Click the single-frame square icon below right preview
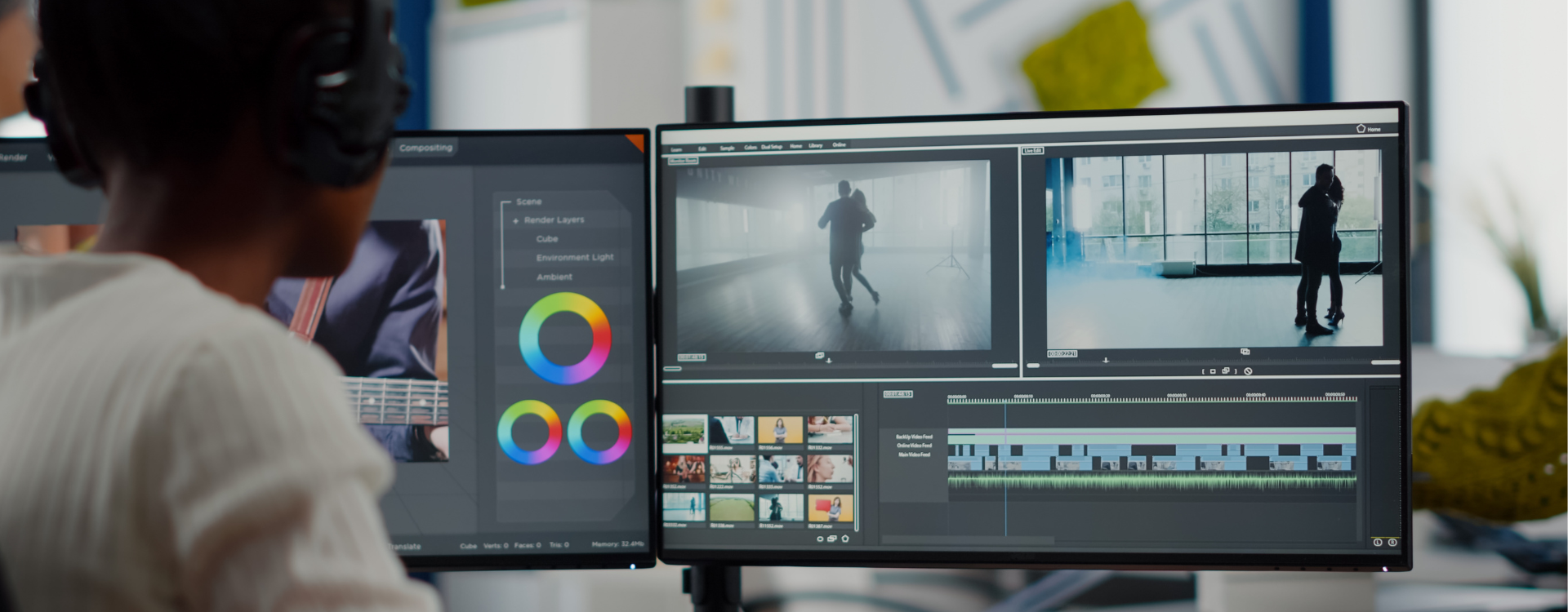This screenshot has width=1568, height=612. pyautogui.click(x=1213, y=371)
